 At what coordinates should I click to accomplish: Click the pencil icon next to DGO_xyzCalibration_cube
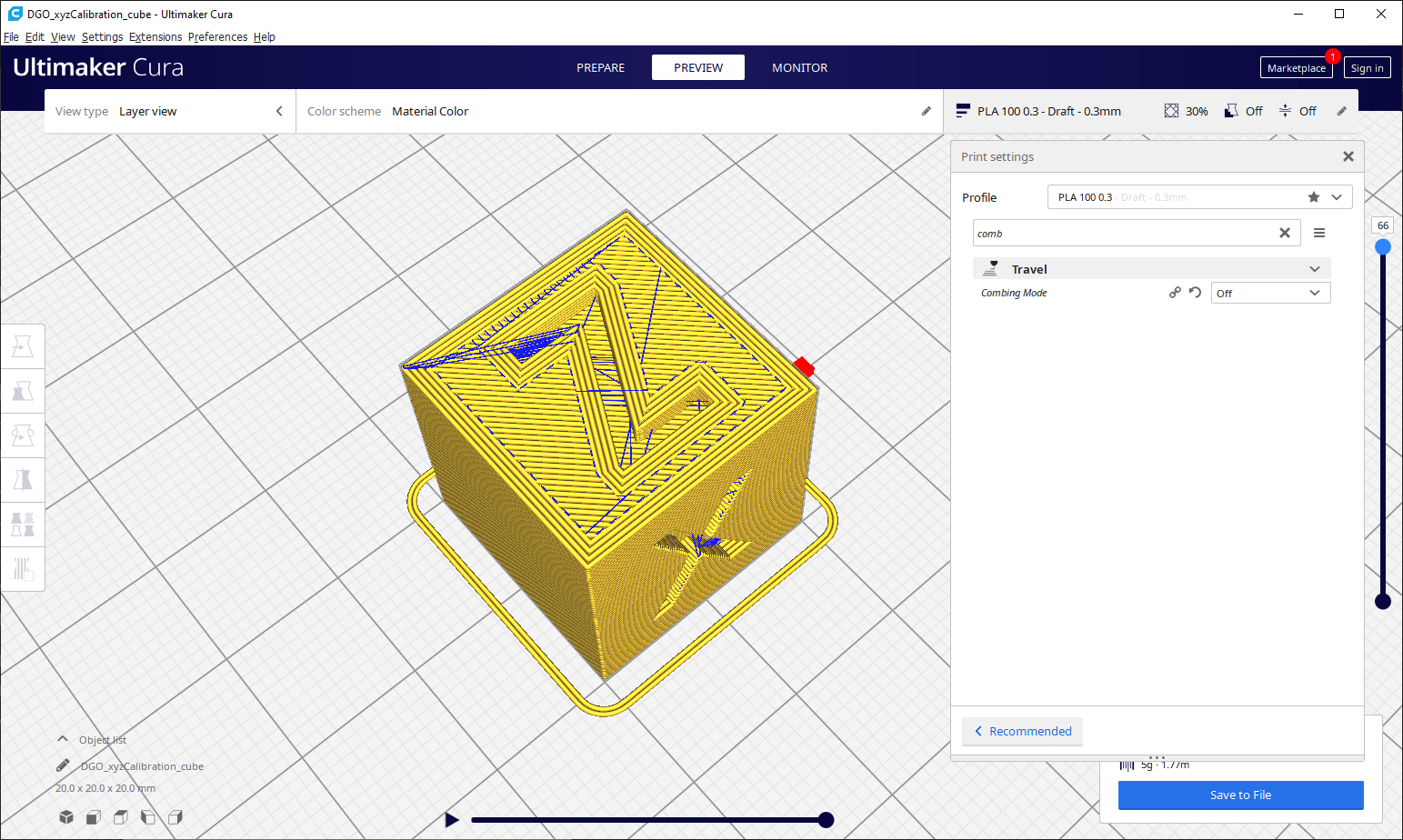point(63,765)
